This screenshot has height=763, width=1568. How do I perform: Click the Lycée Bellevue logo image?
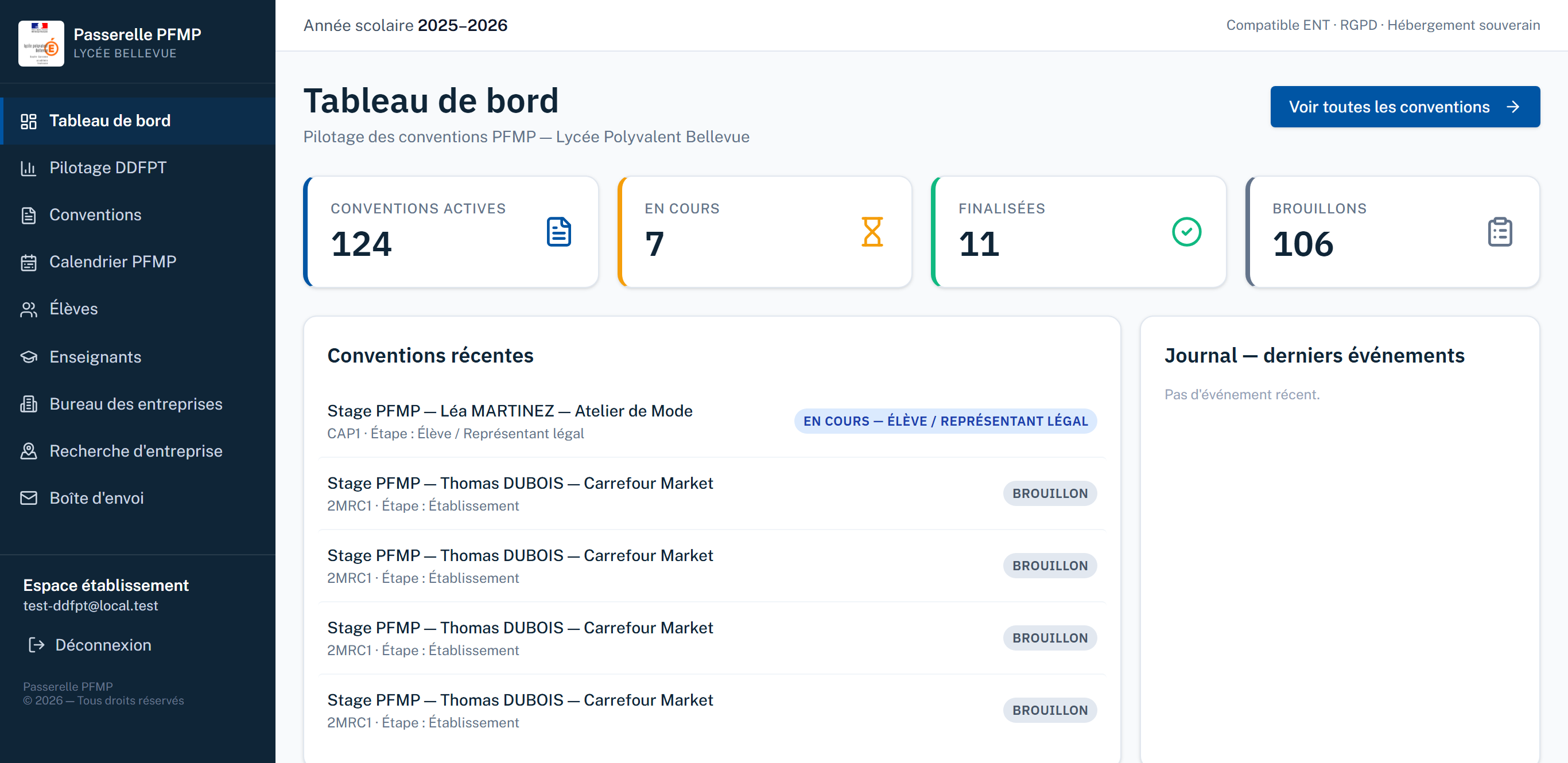coord(41,43)
